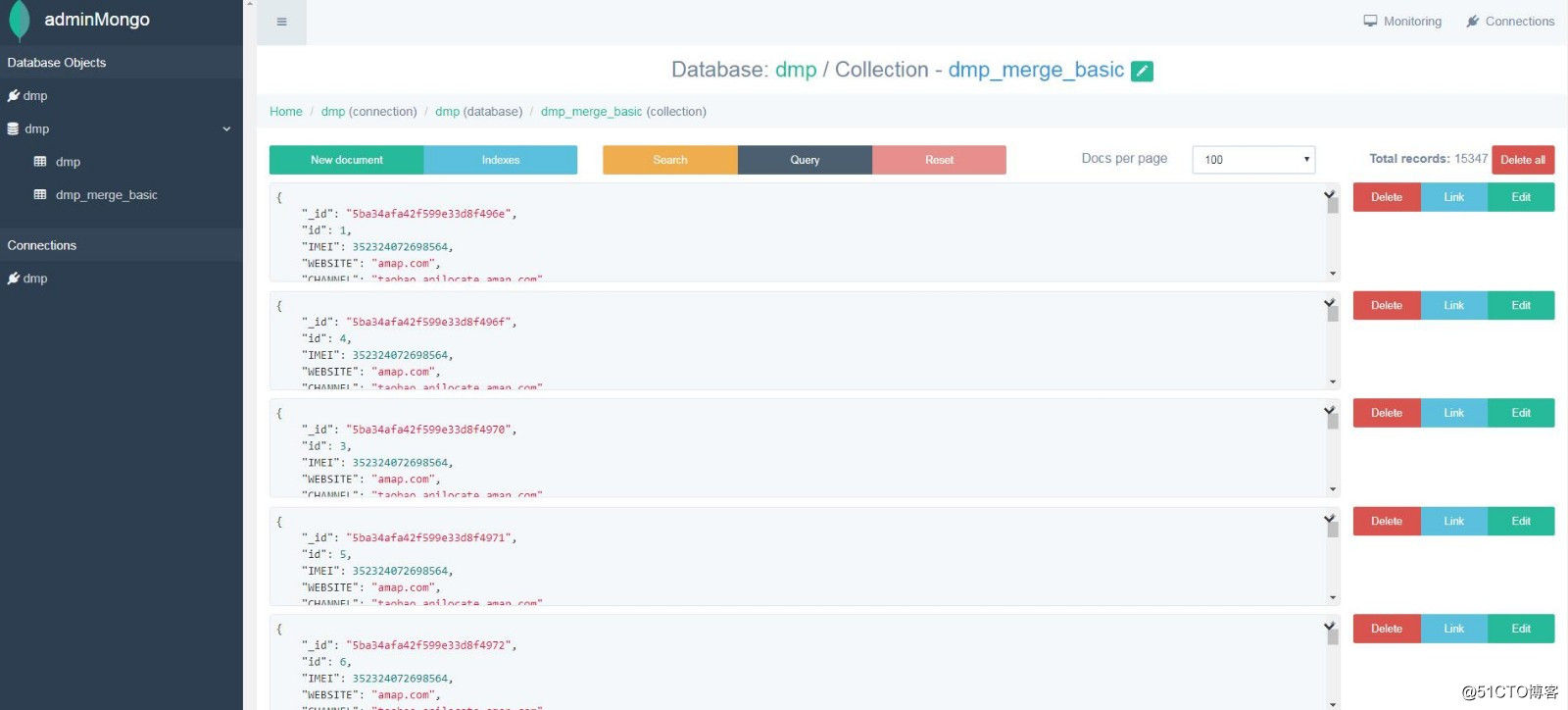The width and height of the screenshot is (1568, 710).
Task: Delete the document with id 5
Action: click(x=1387, y=521)
